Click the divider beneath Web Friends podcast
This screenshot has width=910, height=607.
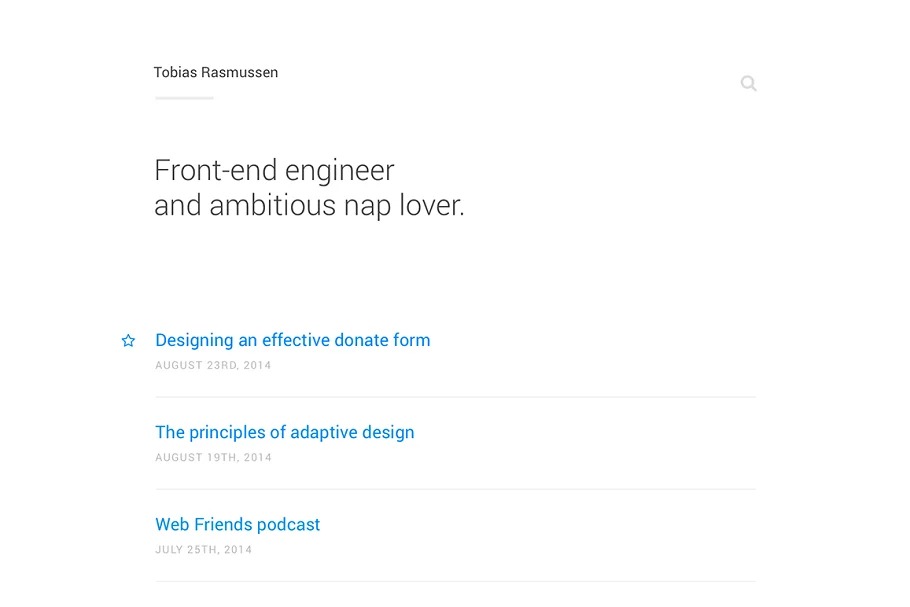coord(455,581)
